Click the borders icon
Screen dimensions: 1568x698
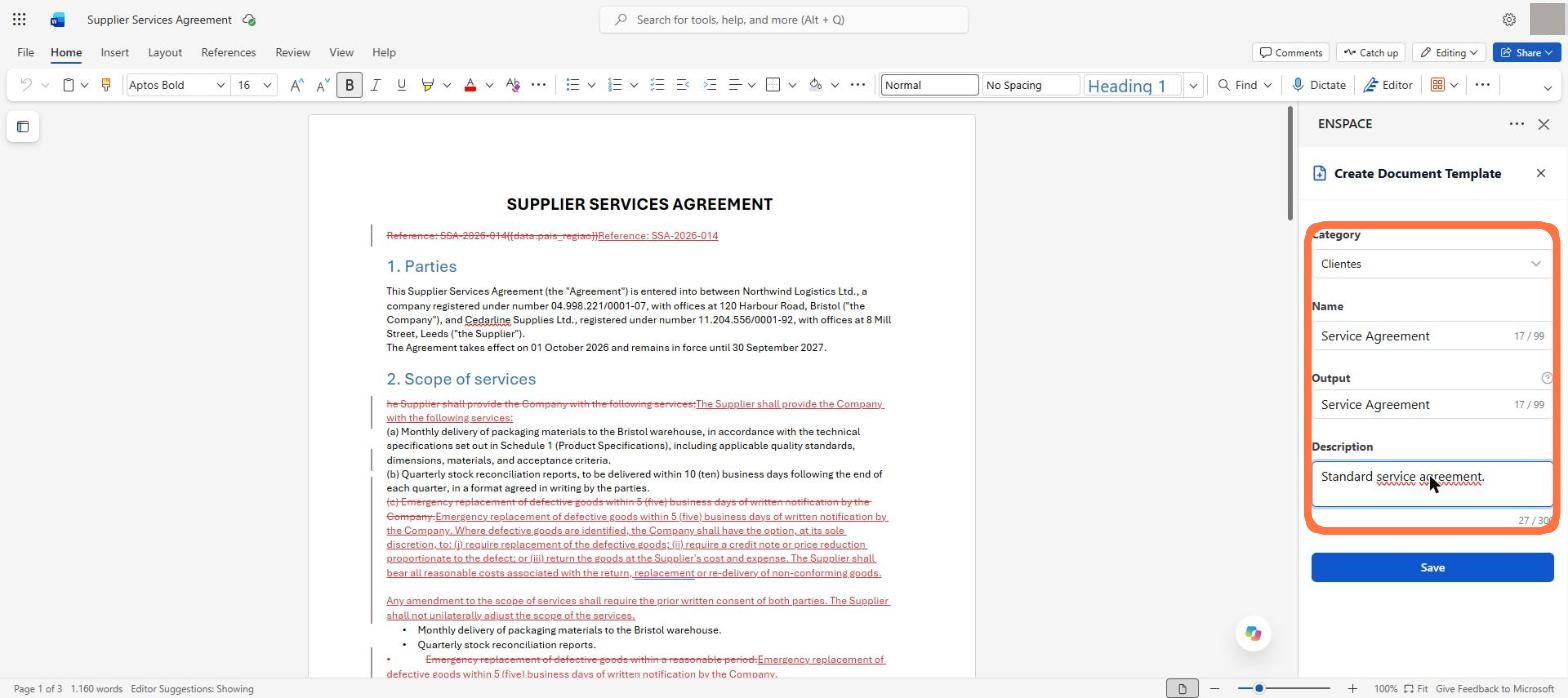pos(773,85)
